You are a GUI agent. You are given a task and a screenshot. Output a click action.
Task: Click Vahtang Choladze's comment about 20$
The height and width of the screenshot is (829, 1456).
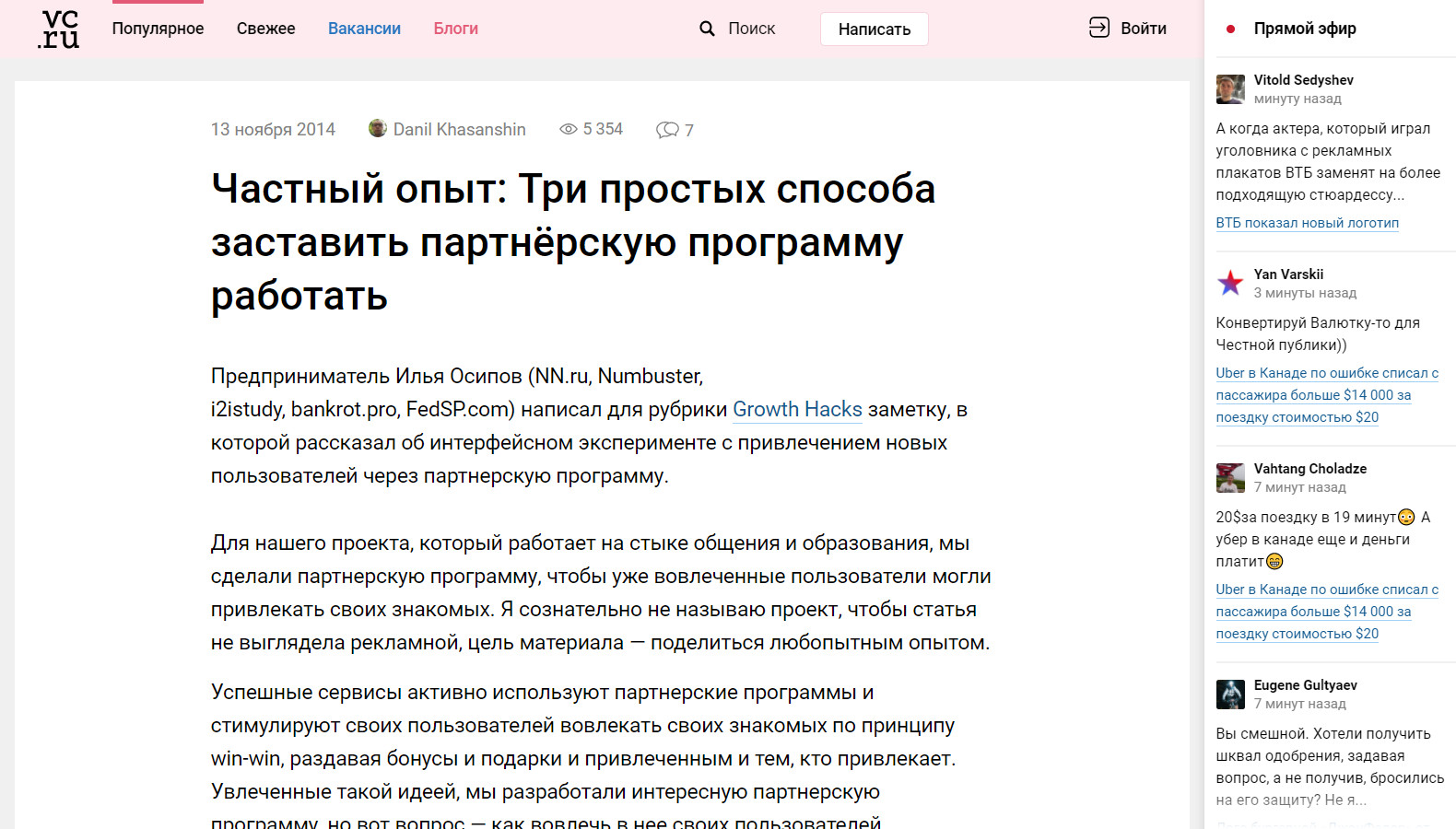[1322, 539]
